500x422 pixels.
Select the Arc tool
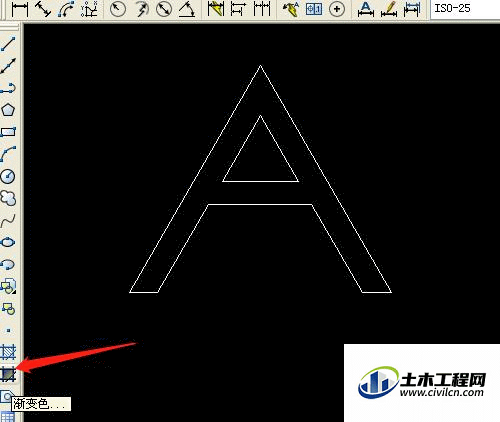click(8, 154)
